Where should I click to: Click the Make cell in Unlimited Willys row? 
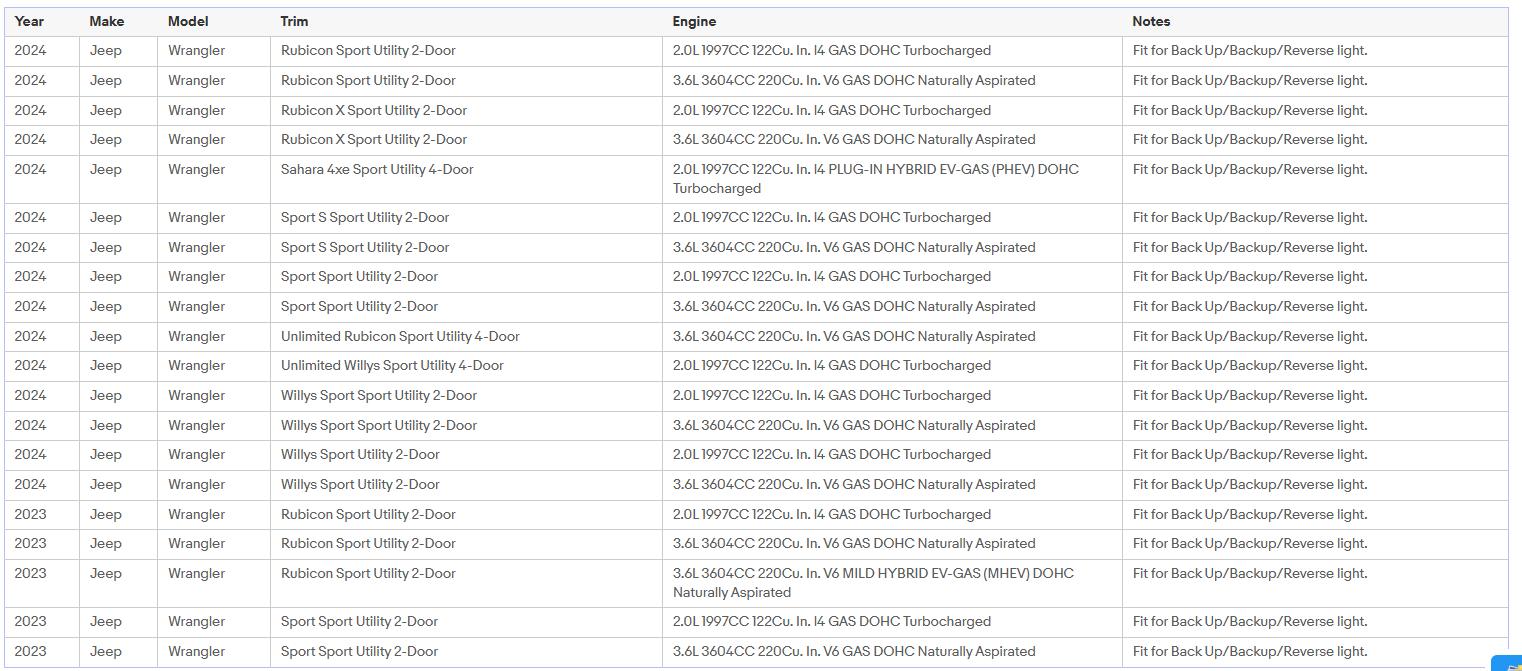click(105, 366)
